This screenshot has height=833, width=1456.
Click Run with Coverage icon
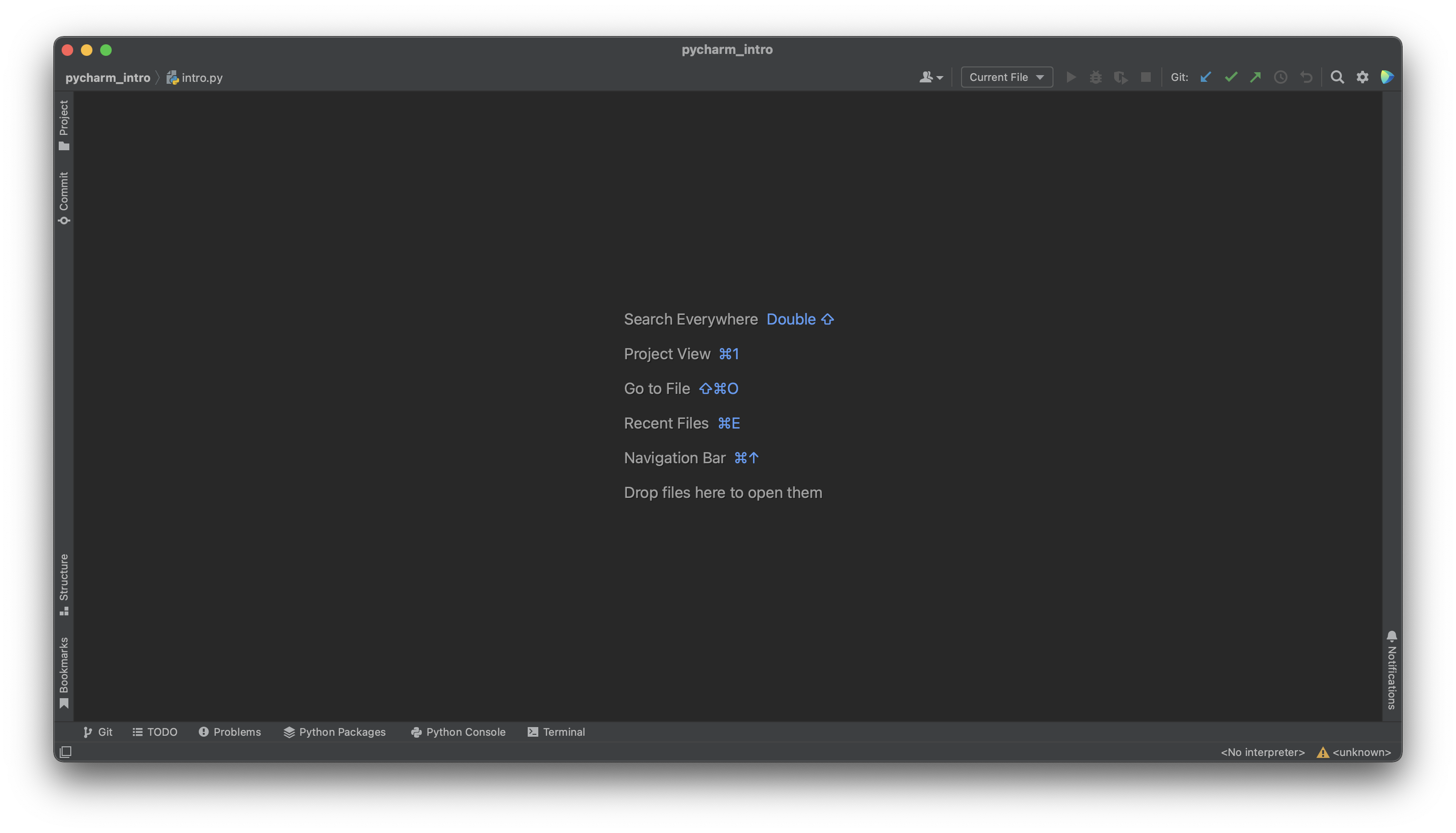point(1121,77)
